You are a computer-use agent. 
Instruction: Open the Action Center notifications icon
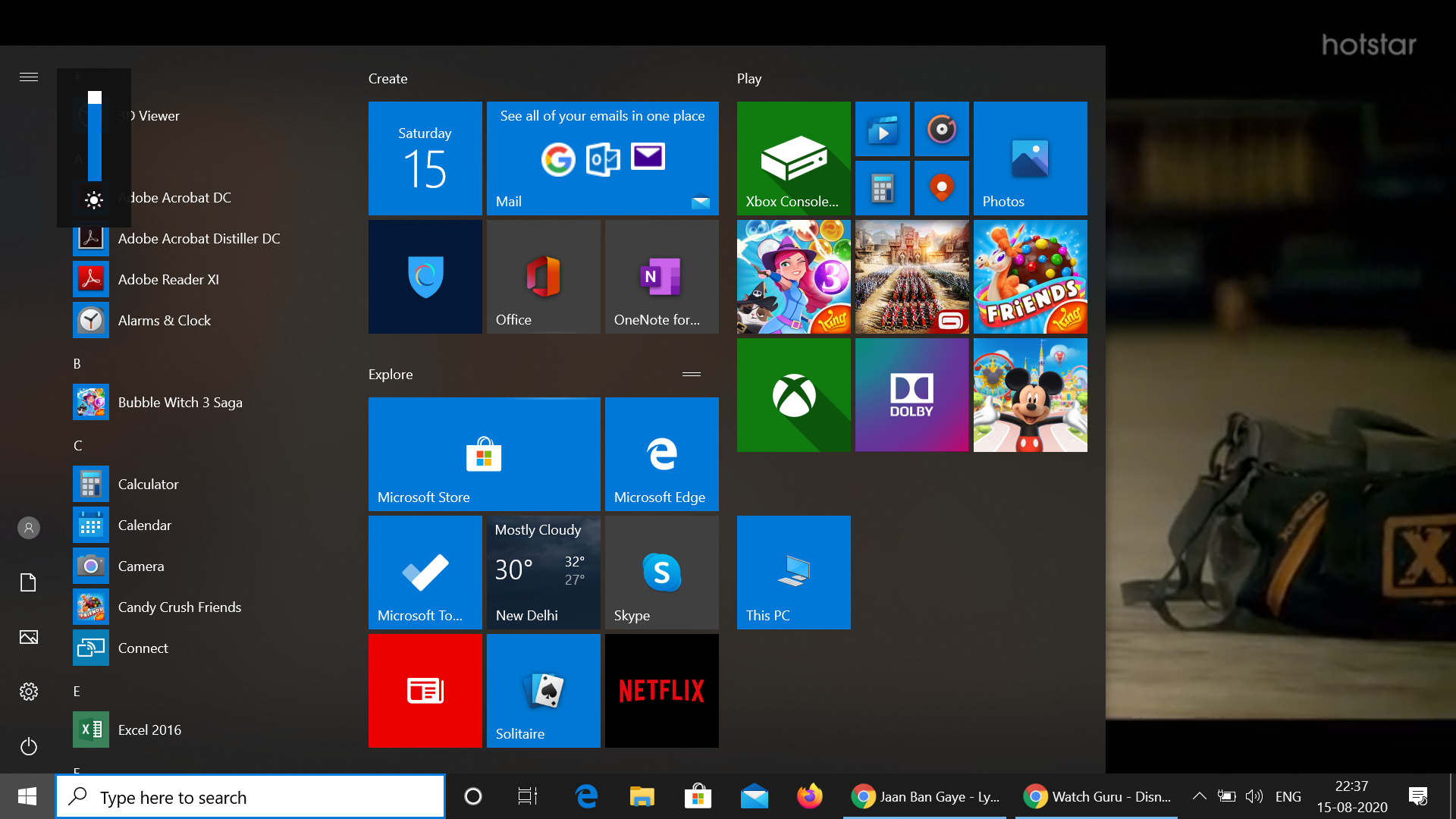[1418, 796]
